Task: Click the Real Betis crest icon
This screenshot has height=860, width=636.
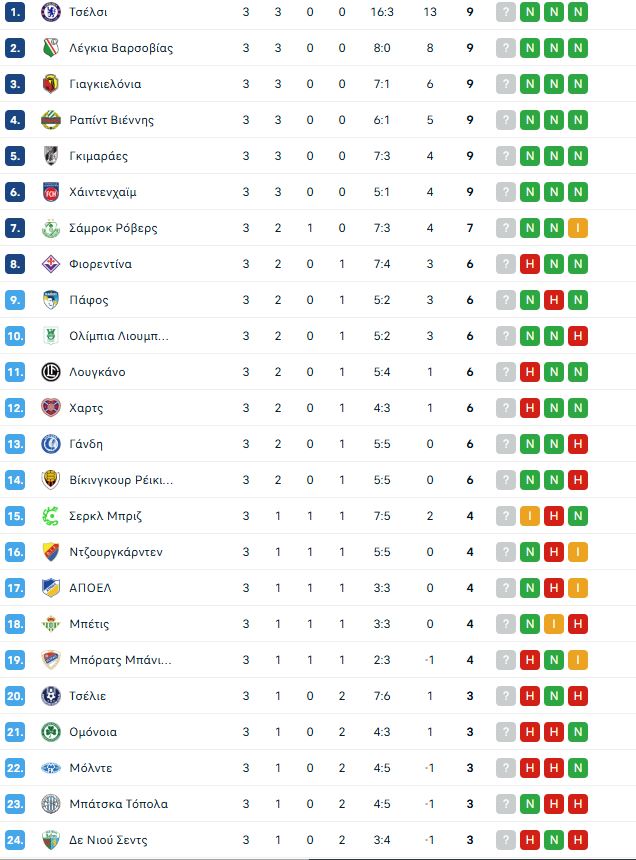Action: [x=50, y=624]
